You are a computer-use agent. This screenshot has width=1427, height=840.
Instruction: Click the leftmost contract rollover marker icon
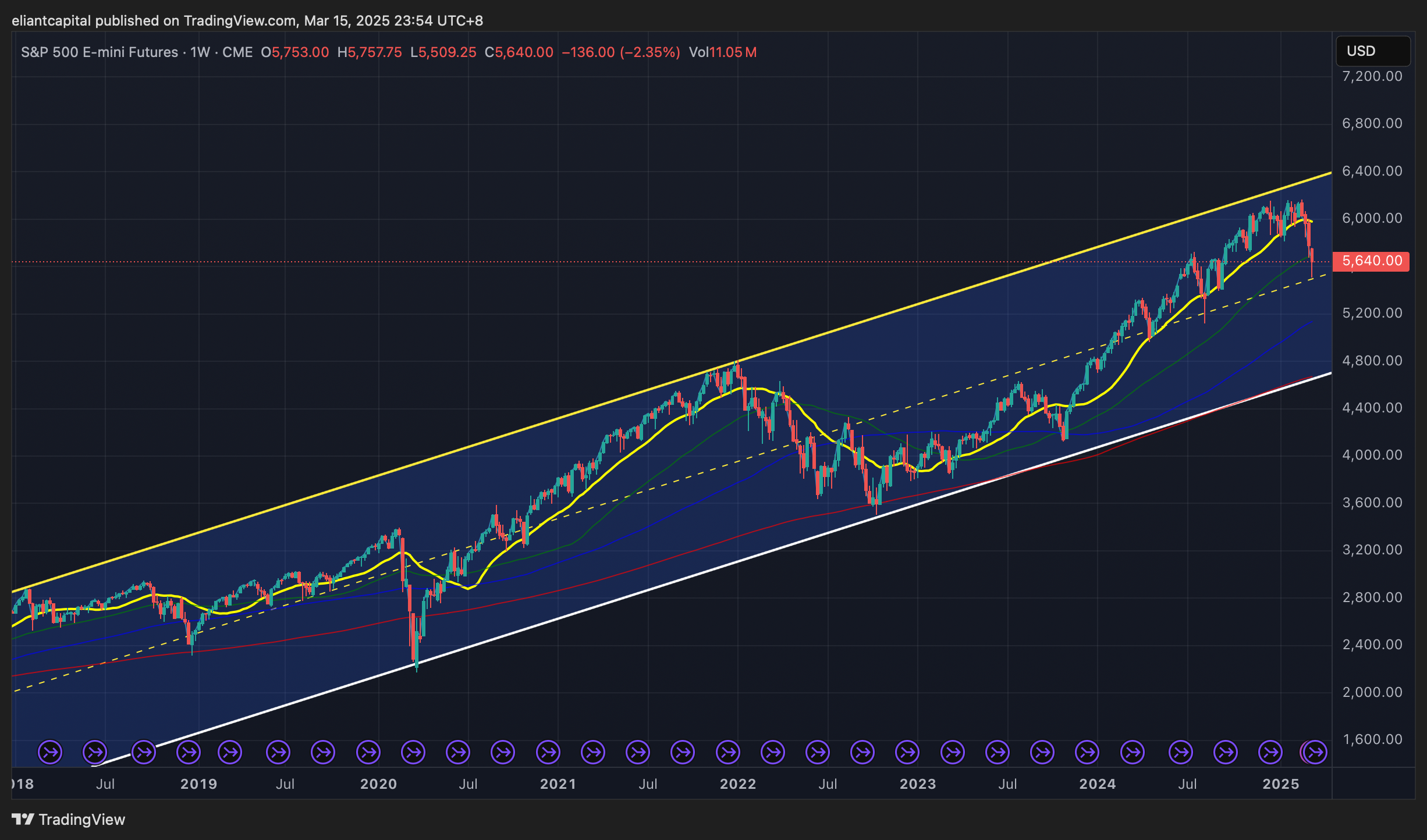tap(50, 752)
